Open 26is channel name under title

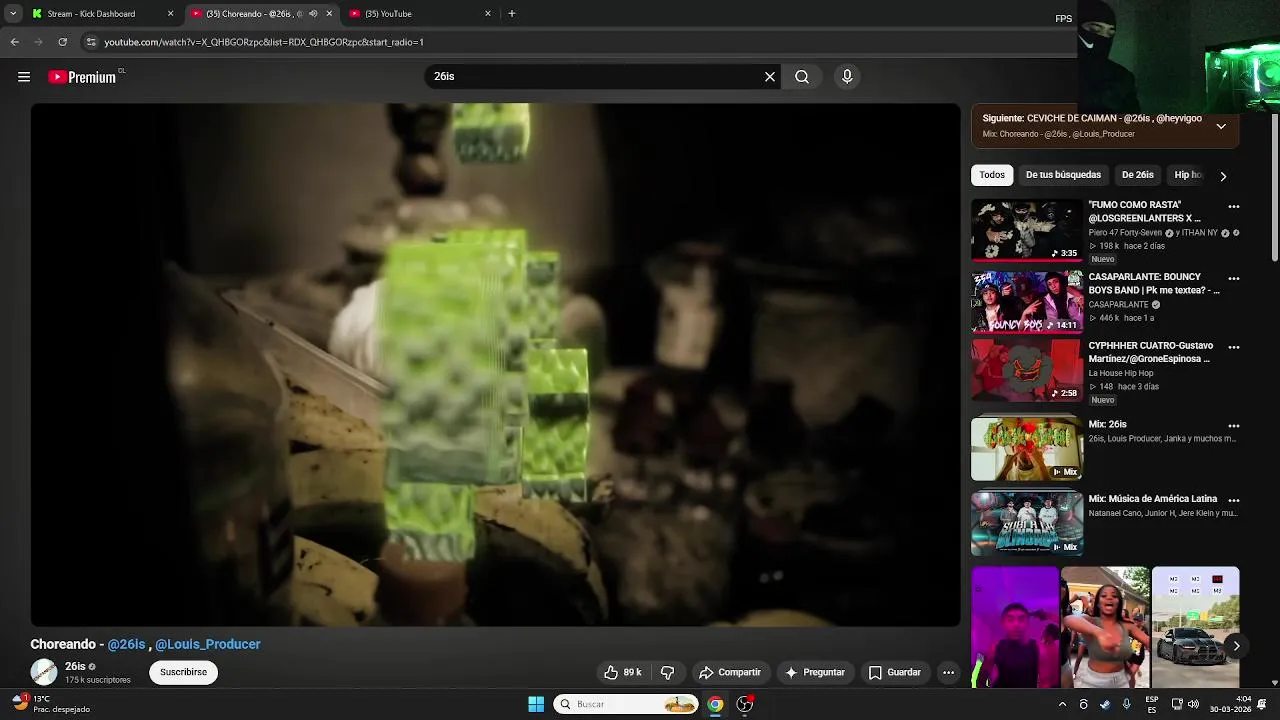tap(75, 667)
